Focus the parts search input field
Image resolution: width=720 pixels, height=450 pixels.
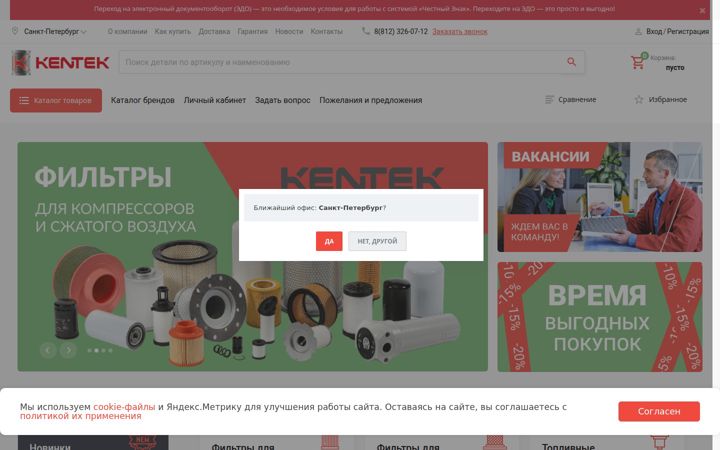click(x=340, y=62)
